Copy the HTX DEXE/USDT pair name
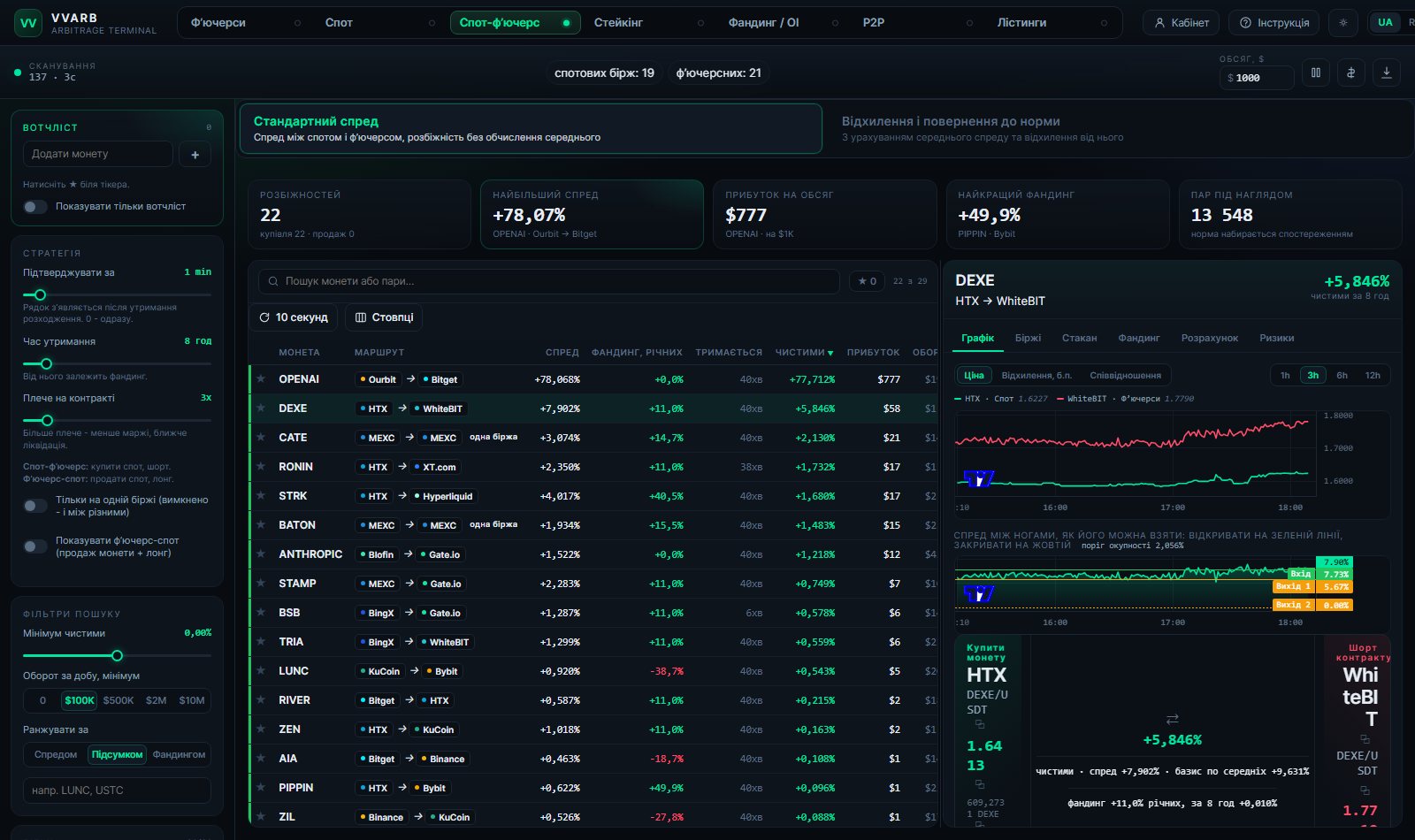Screen dimensions: 1415x840 (979, 724)
